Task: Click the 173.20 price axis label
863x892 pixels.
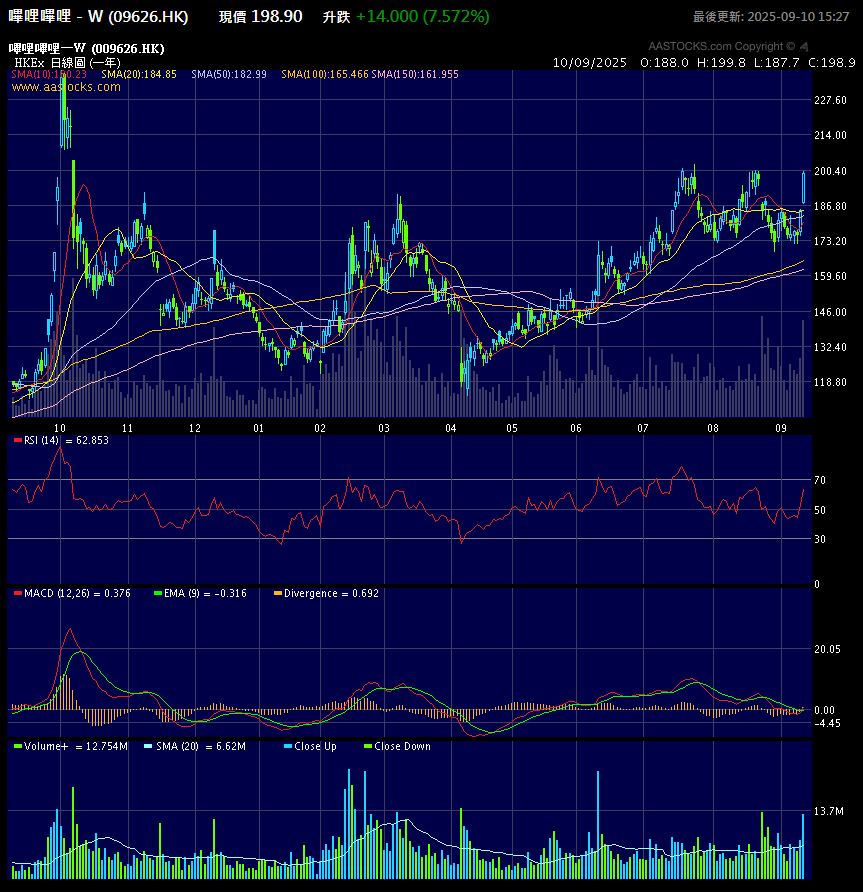Action: tap(831, 241)
